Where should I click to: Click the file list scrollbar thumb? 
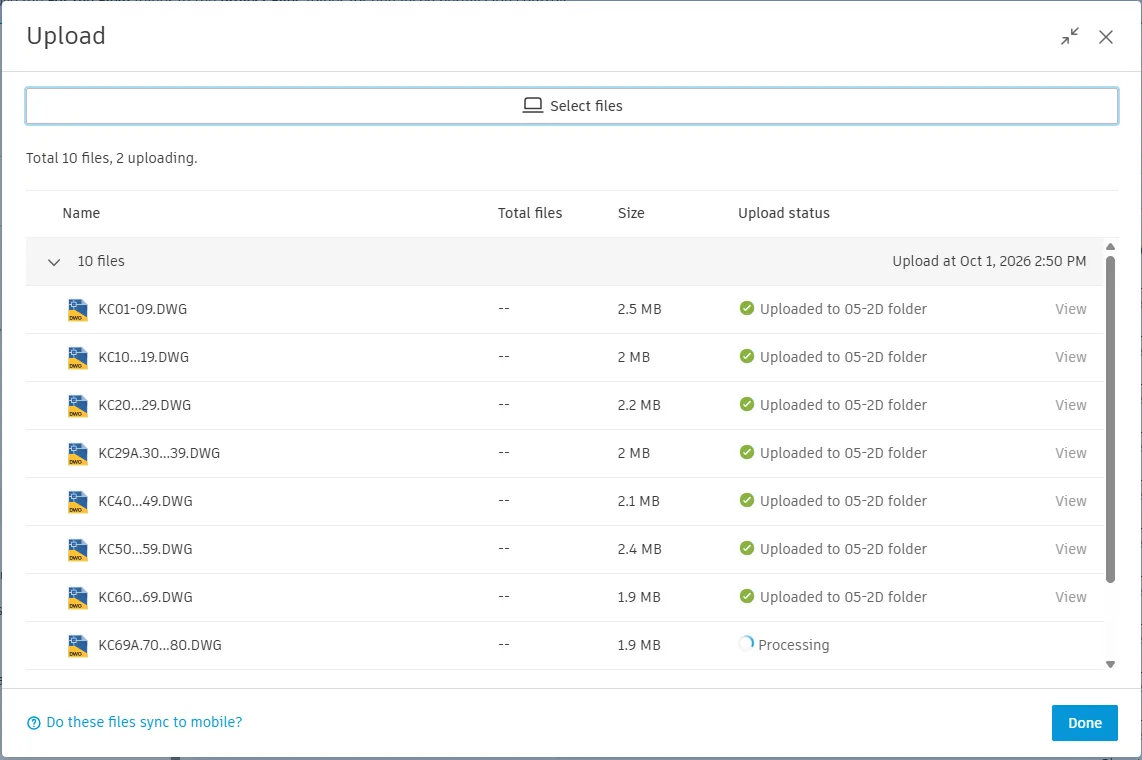tap(1110, 419)
